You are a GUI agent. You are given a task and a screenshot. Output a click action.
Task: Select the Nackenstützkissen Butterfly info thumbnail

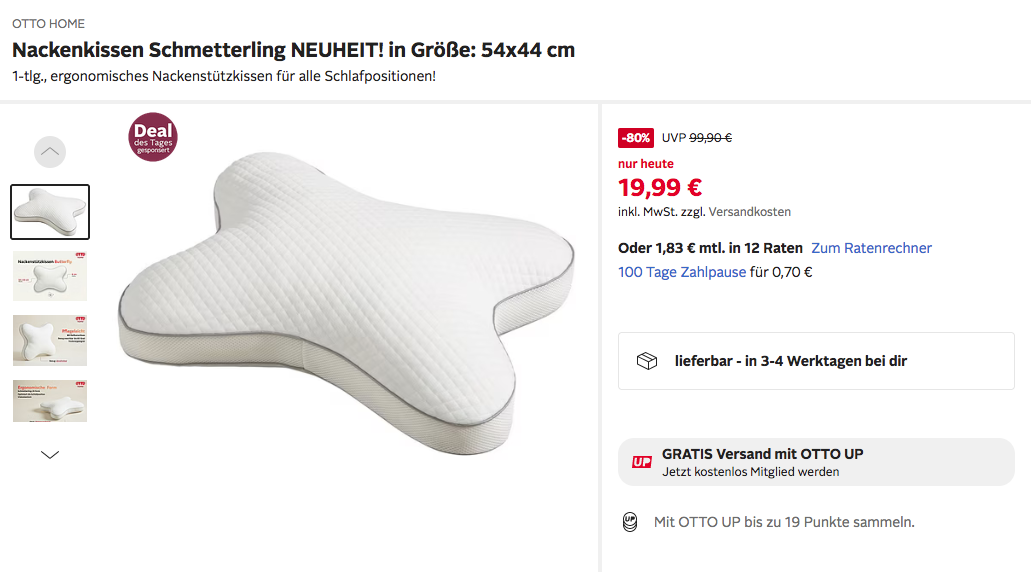point(50,276)
